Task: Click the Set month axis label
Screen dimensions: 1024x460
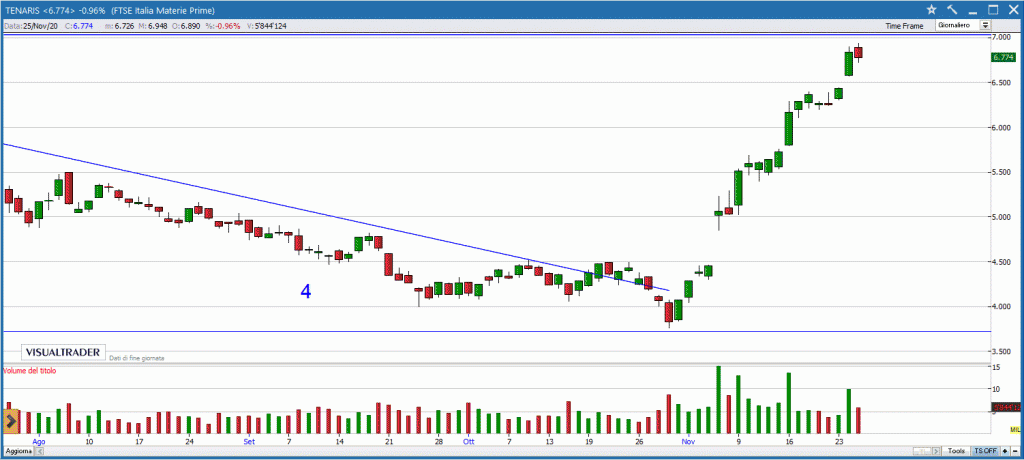Action: pyautogui.click(x=249, y=441)
